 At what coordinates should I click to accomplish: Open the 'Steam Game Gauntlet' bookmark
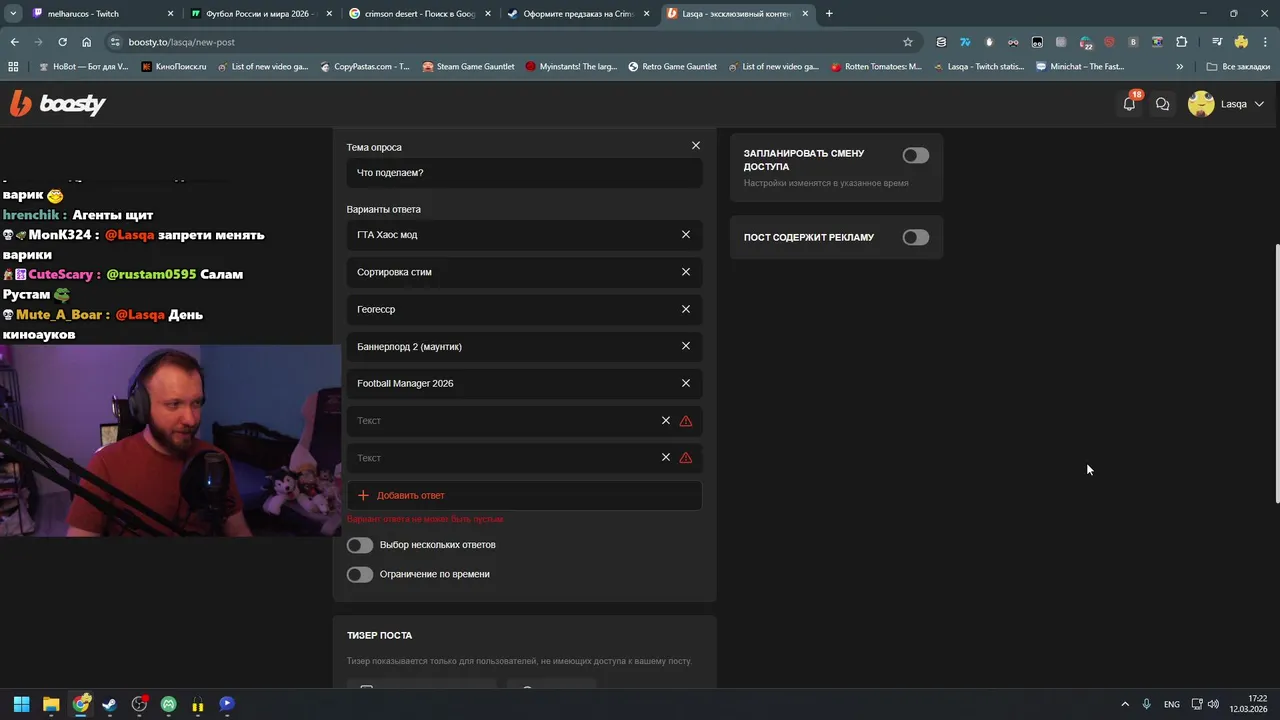coord(468,67)
